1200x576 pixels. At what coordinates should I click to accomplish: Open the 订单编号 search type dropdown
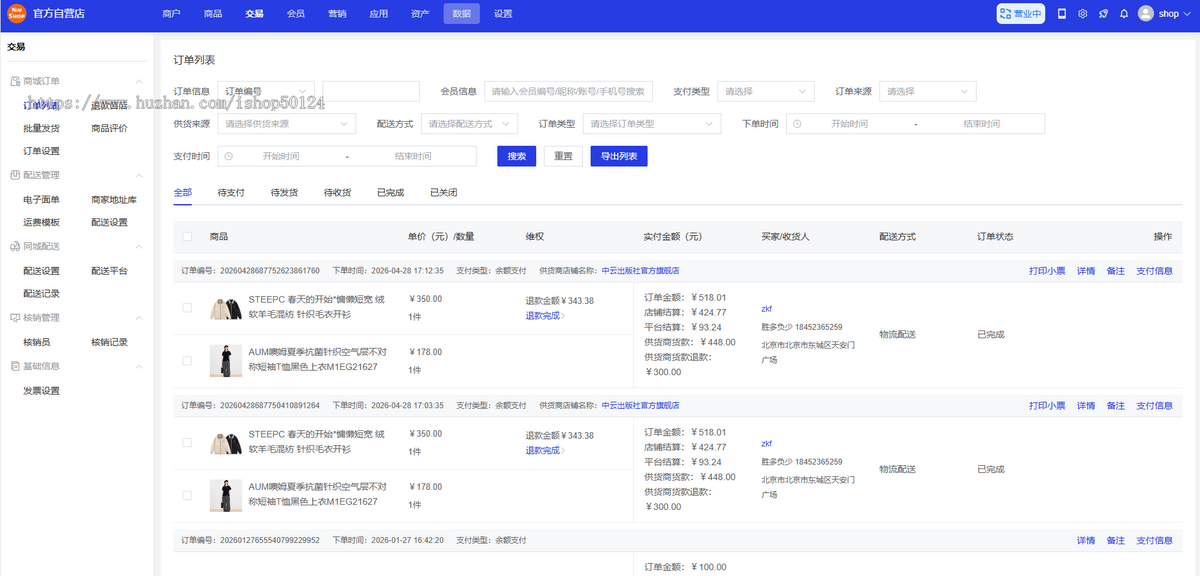point(266,91)
